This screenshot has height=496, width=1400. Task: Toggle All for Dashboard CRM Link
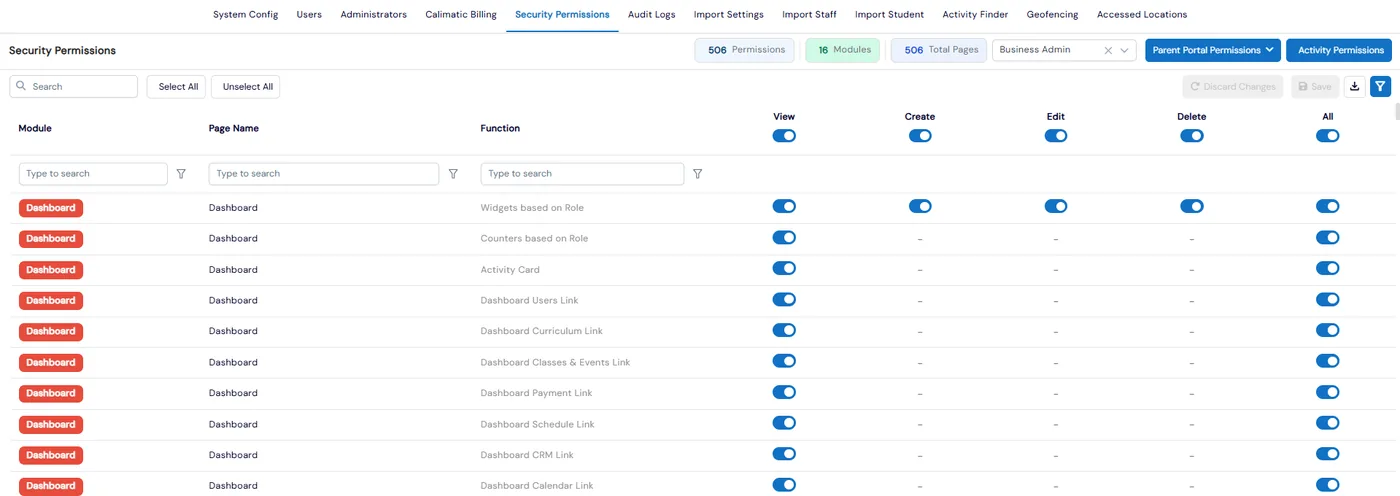click(x=1328, y=454)
